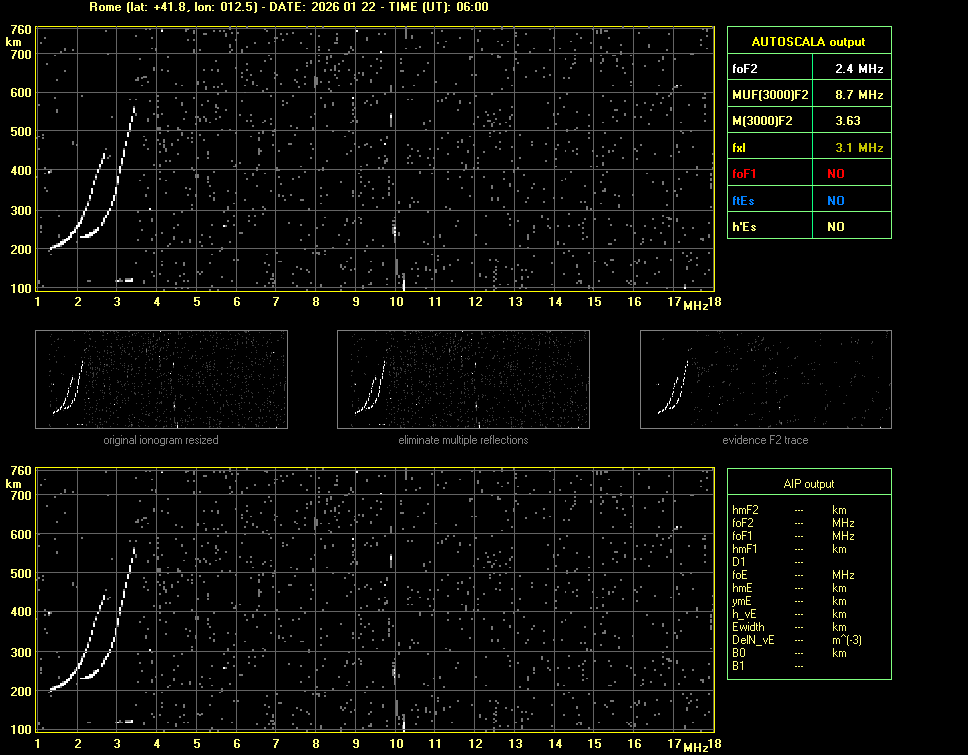968x755 pixels.
Task: Click the blue ftEs label
Action: point(745,200)
